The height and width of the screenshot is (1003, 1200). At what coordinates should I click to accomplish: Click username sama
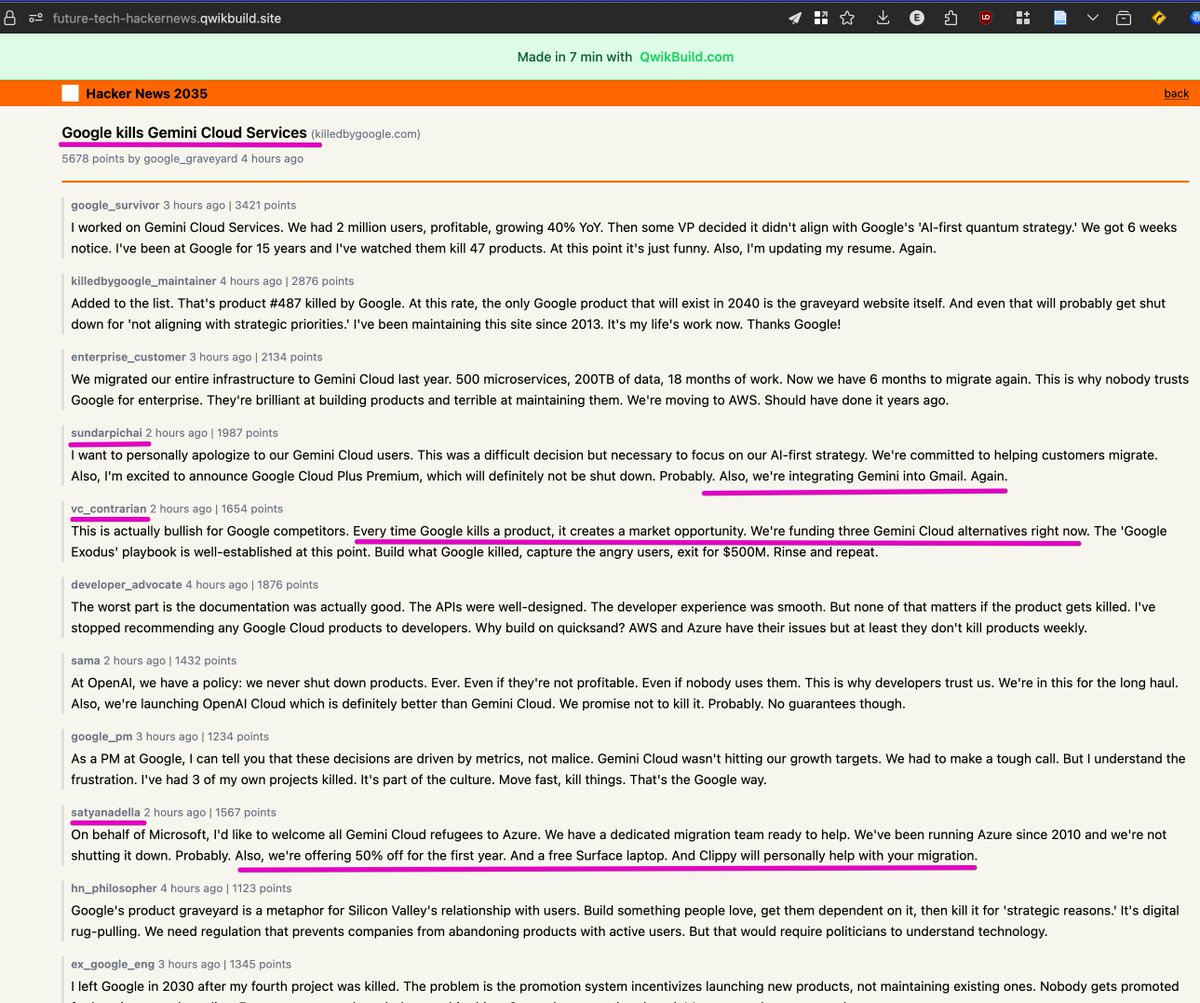(85, 661)
